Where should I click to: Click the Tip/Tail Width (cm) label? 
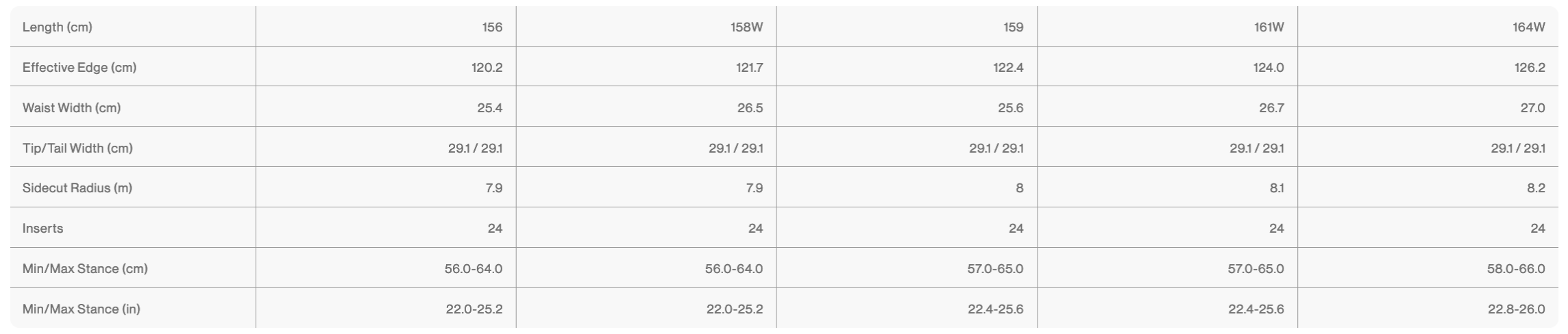(x=77, y=148)
